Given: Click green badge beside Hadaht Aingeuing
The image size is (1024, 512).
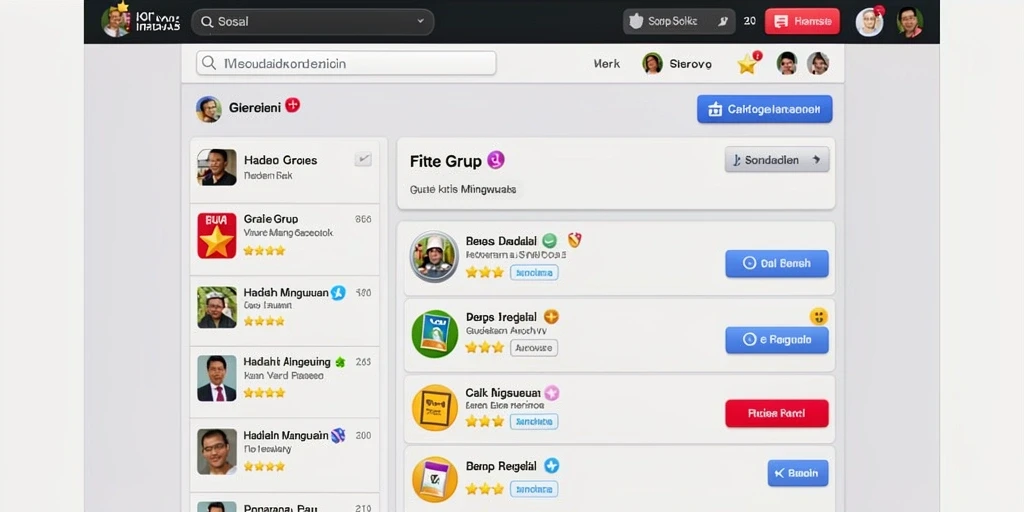Looking at the screenshot, I should point(340,362).
